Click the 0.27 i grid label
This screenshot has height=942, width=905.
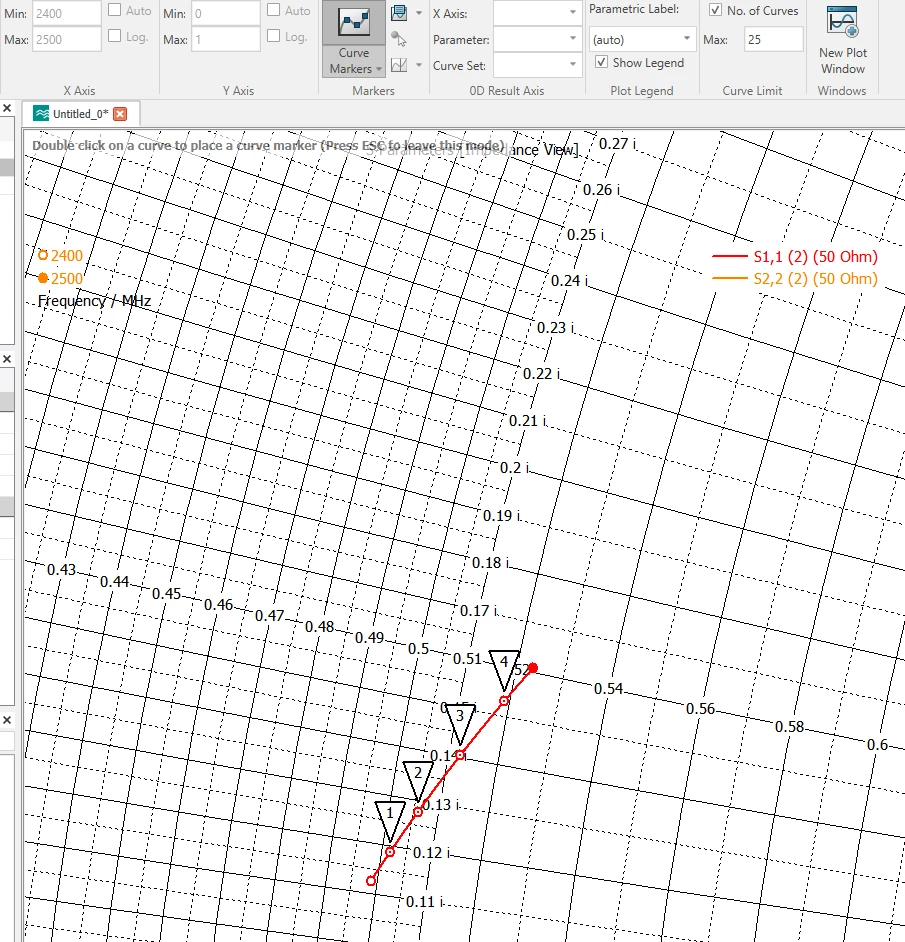617,144
